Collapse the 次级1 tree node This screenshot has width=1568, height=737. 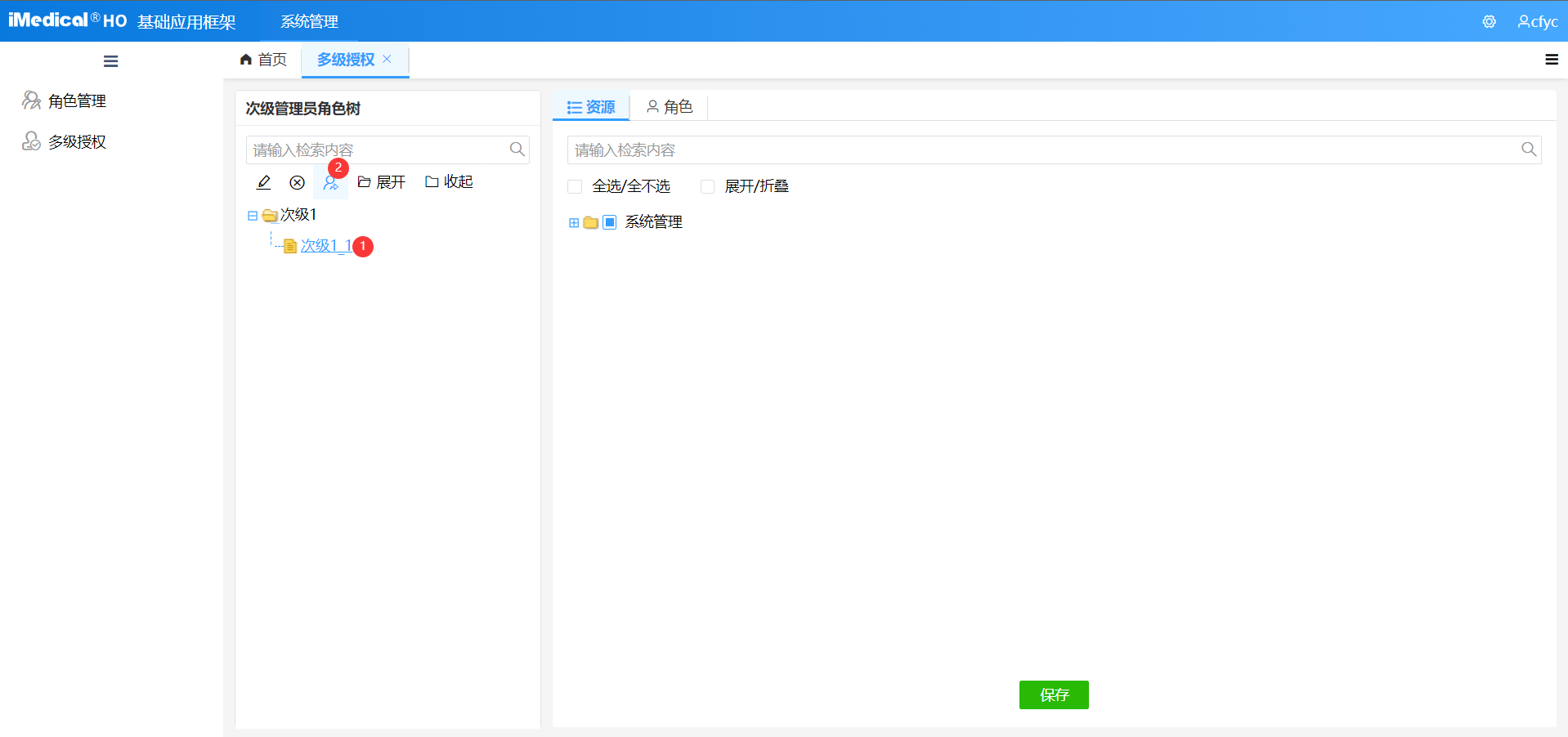pos(252,215)
